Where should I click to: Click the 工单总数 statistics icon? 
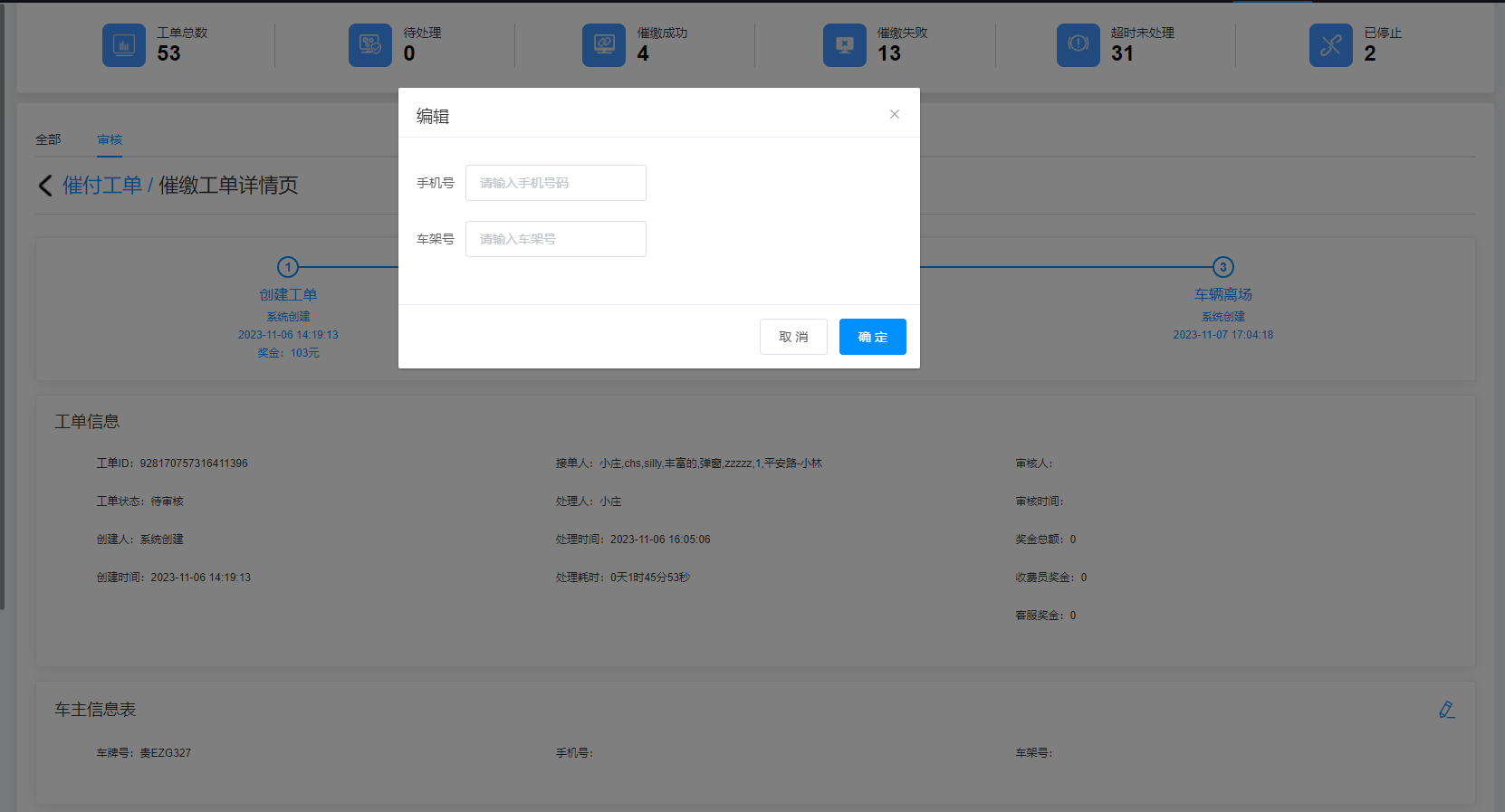click(124, 45)
